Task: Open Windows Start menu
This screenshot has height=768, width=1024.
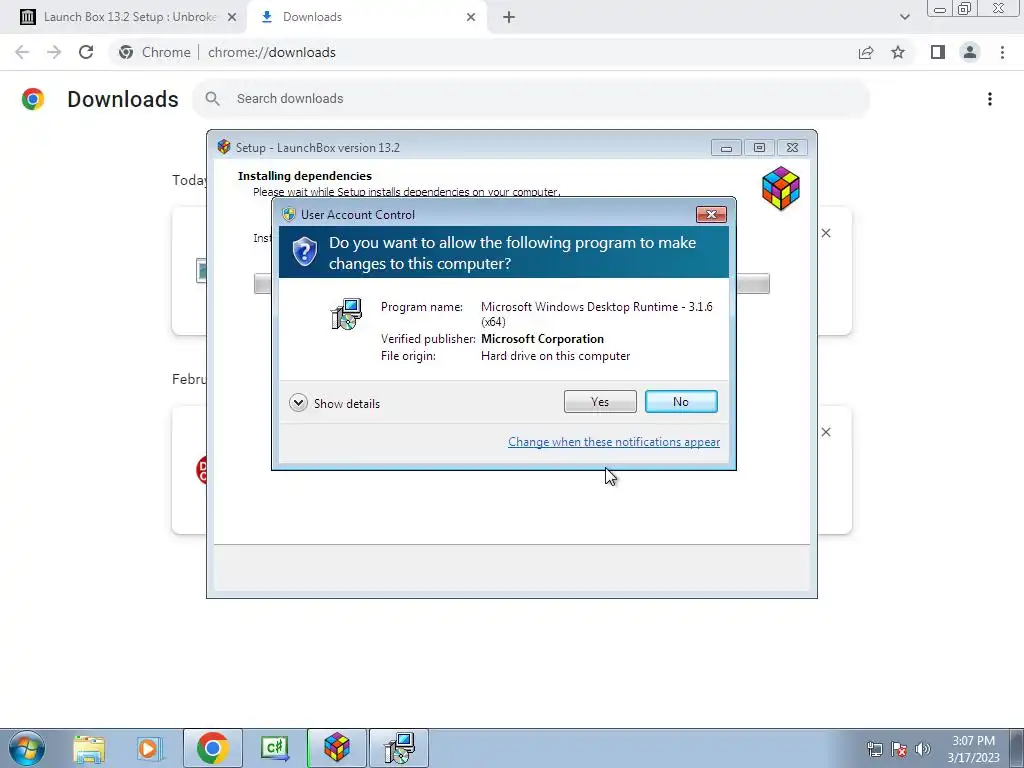Action: (x=27, y=748)
